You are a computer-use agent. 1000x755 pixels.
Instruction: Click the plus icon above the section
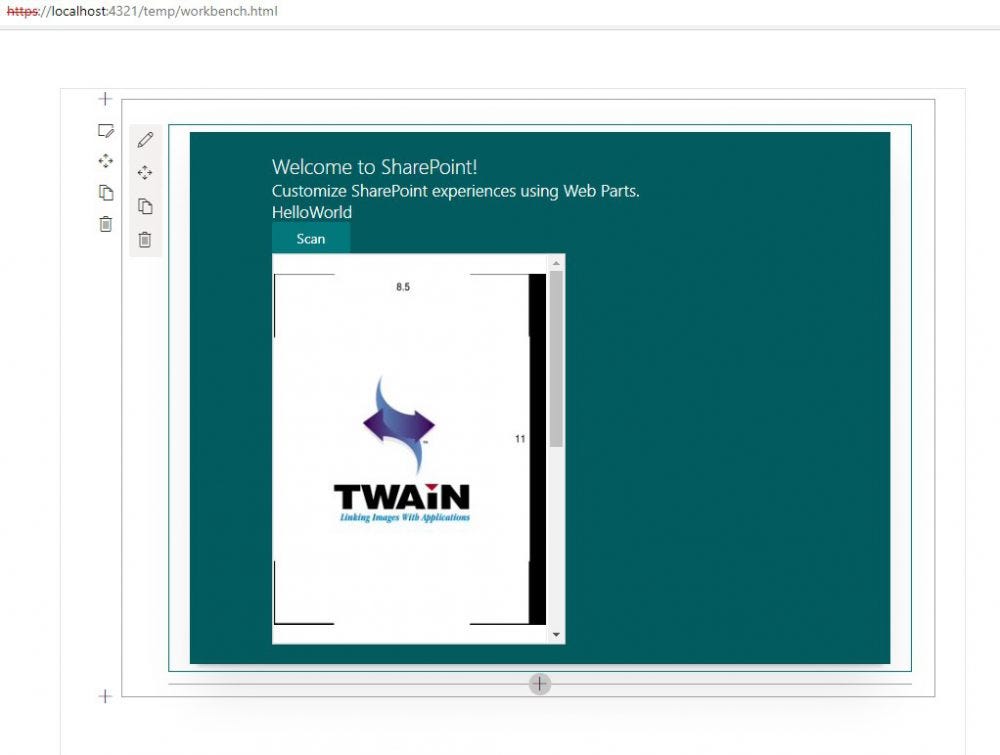click(x=104, y=98)
